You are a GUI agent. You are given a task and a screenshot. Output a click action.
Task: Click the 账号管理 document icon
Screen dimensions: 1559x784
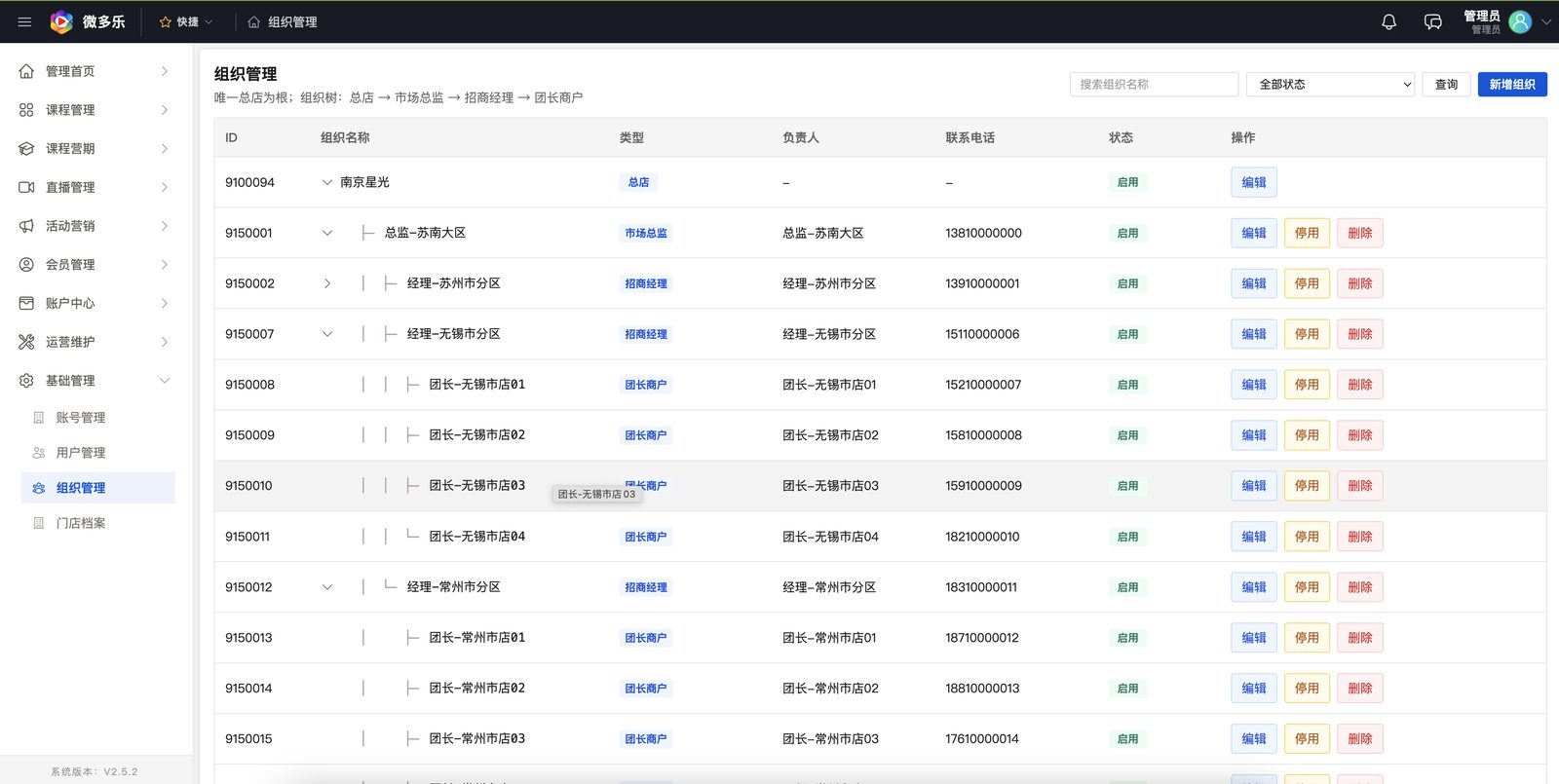pyautogui.click(x=39, y=418)
